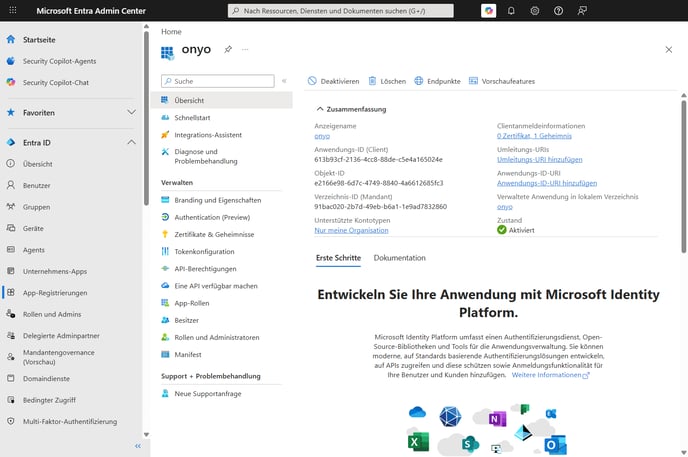Click the Besitzer owners icon

click(x=165, y=320)
